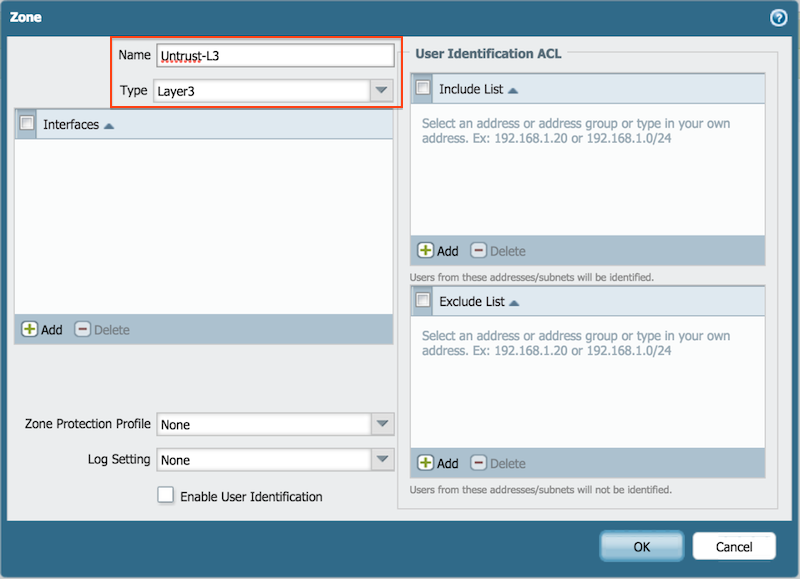This screenshot has height=579, width=800.
Task: Tick the Exclude List header checkbox
Action: pos(423,300)
